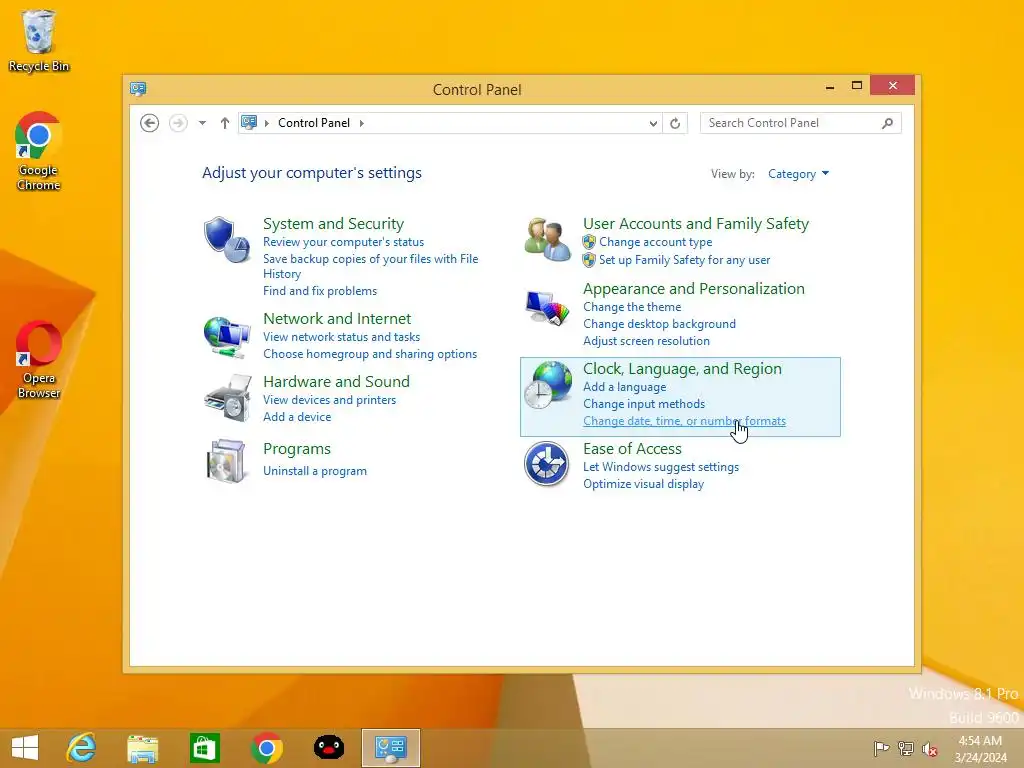This screenshot has height=768, width=1024.
Task: Click the Control Panel title bar icon
Action: [138, 89]
